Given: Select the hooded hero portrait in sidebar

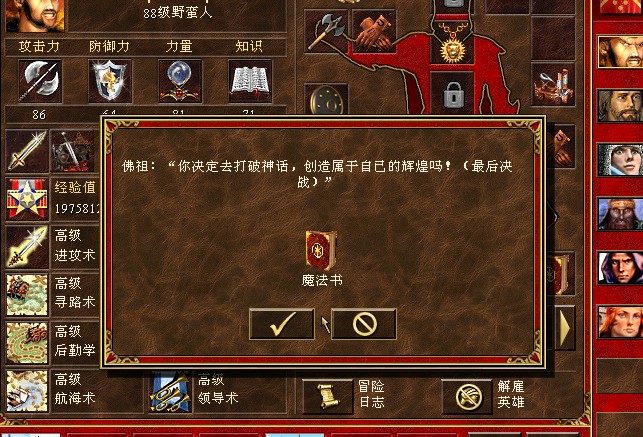Looking at the screenshot, I should pyautogui.click(x=620, y=268).
